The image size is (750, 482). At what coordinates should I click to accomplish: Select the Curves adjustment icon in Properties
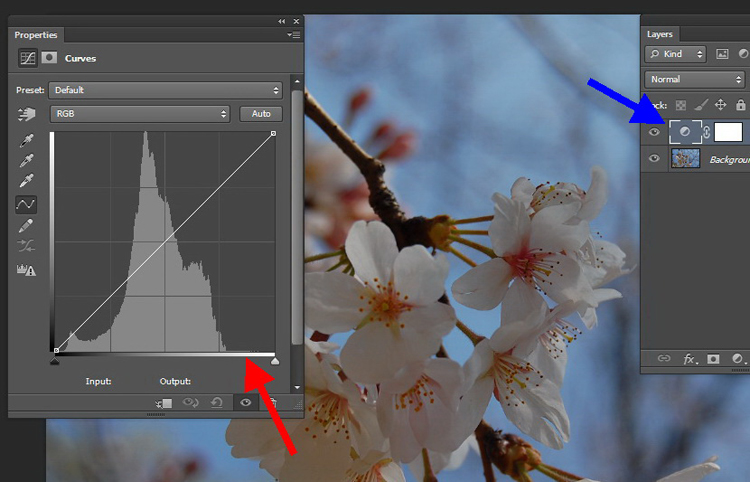point(28,58)
